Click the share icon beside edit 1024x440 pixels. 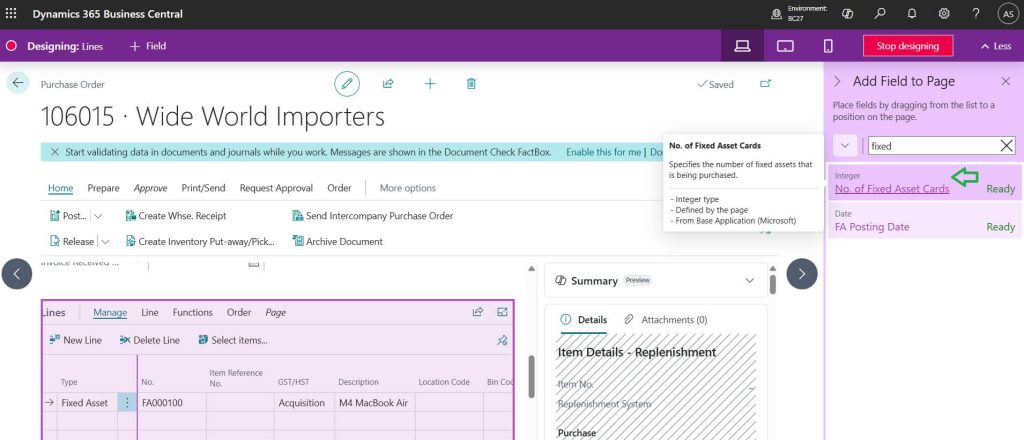pyautogui.click(x=388, y=84)
